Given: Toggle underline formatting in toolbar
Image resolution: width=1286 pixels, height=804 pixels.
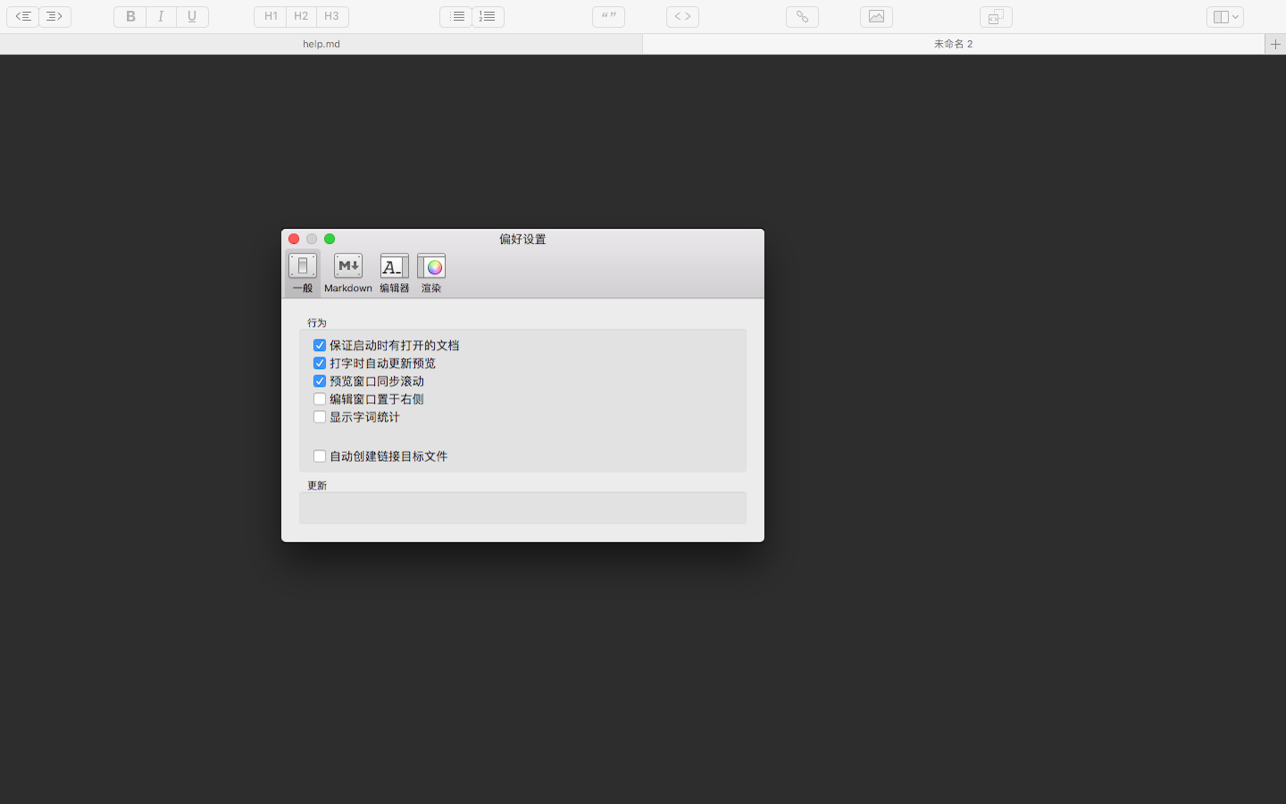Looking at the screenshot, I should 192,16.
